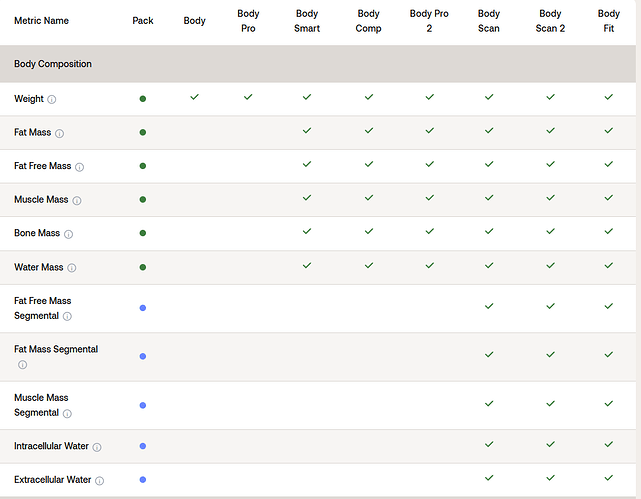The width and height of the screenshot is (641, 499).
Task: Open the info icon for Fat Free Mass Segmental
Action: tap(67, 316)
